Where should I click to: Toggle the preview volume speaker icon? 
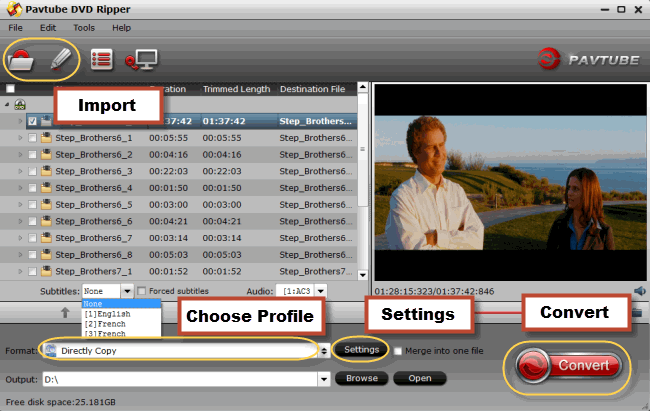(x=640, y=291)
